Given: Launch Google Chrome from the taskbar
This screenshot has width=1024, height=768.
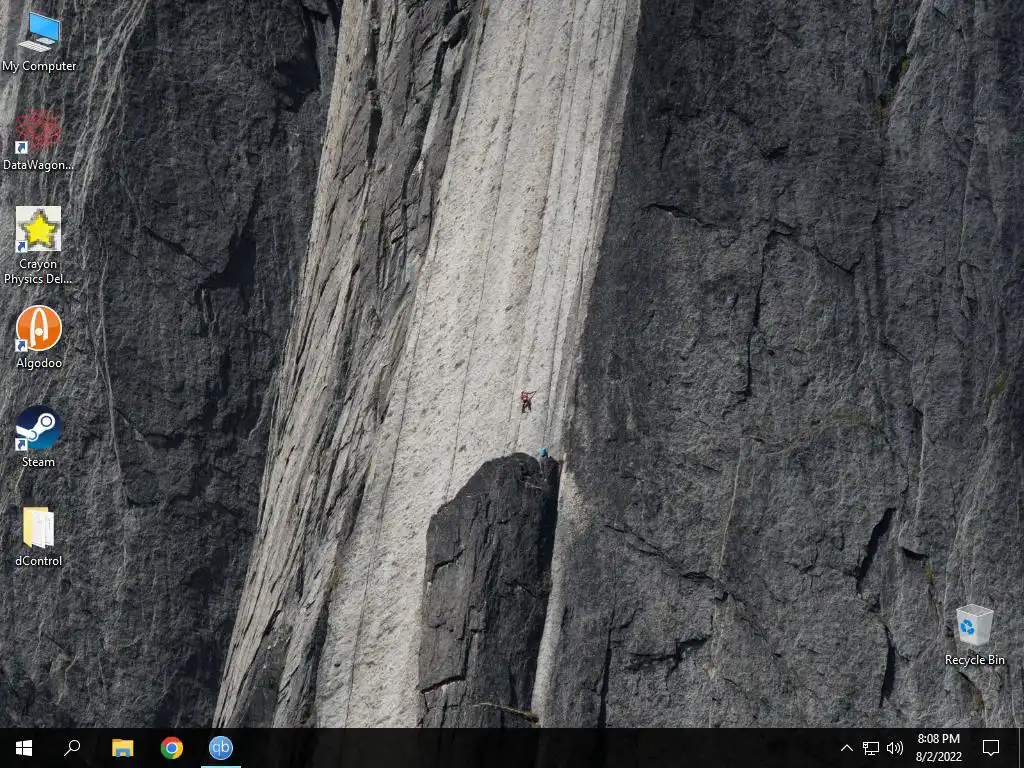Looking at the screenshot, I should tap(172, 748).
